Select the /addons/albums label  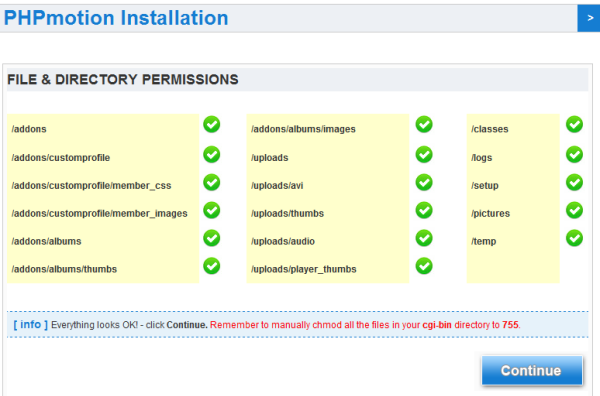pyautogui.click(x=46, y=241)
